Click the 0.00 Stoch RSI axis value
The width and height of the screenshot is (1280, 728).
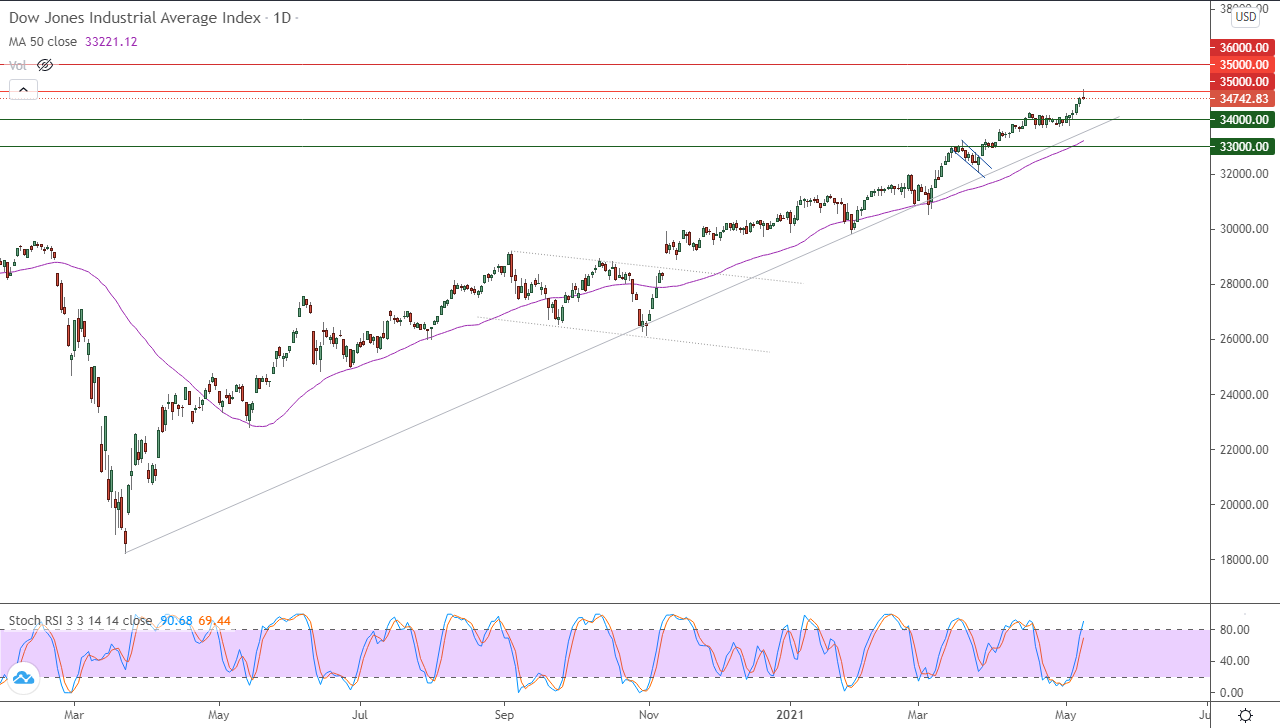coord(1231,692)
